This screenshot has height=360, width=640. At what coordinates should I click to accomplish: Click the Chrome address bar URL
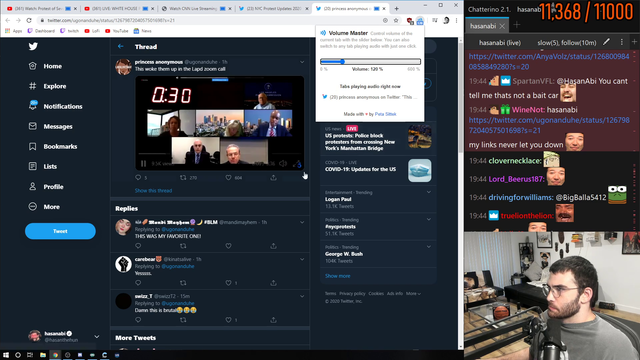[x=111, y=20]
